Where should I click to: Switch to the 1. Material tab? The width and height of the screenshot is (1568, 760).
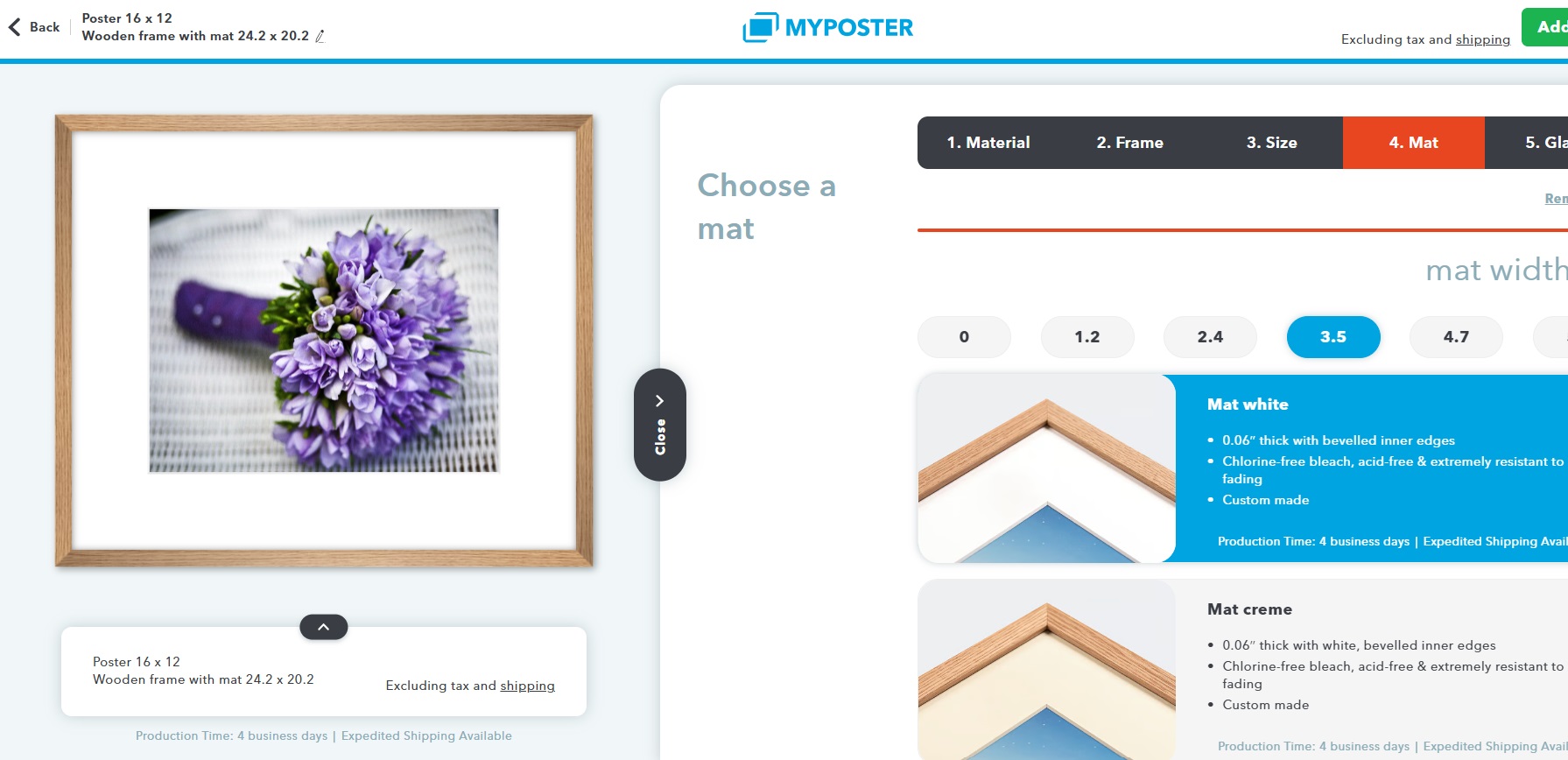(x=988, y=143)
